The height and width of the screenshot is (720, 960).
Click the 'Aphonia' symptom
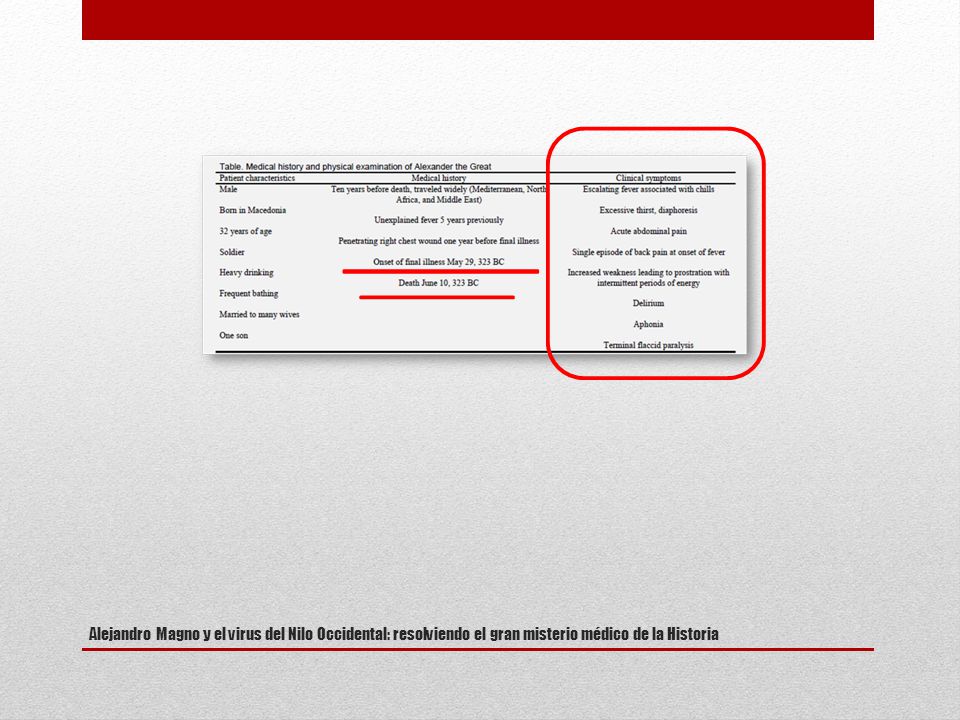coord(648,324)
